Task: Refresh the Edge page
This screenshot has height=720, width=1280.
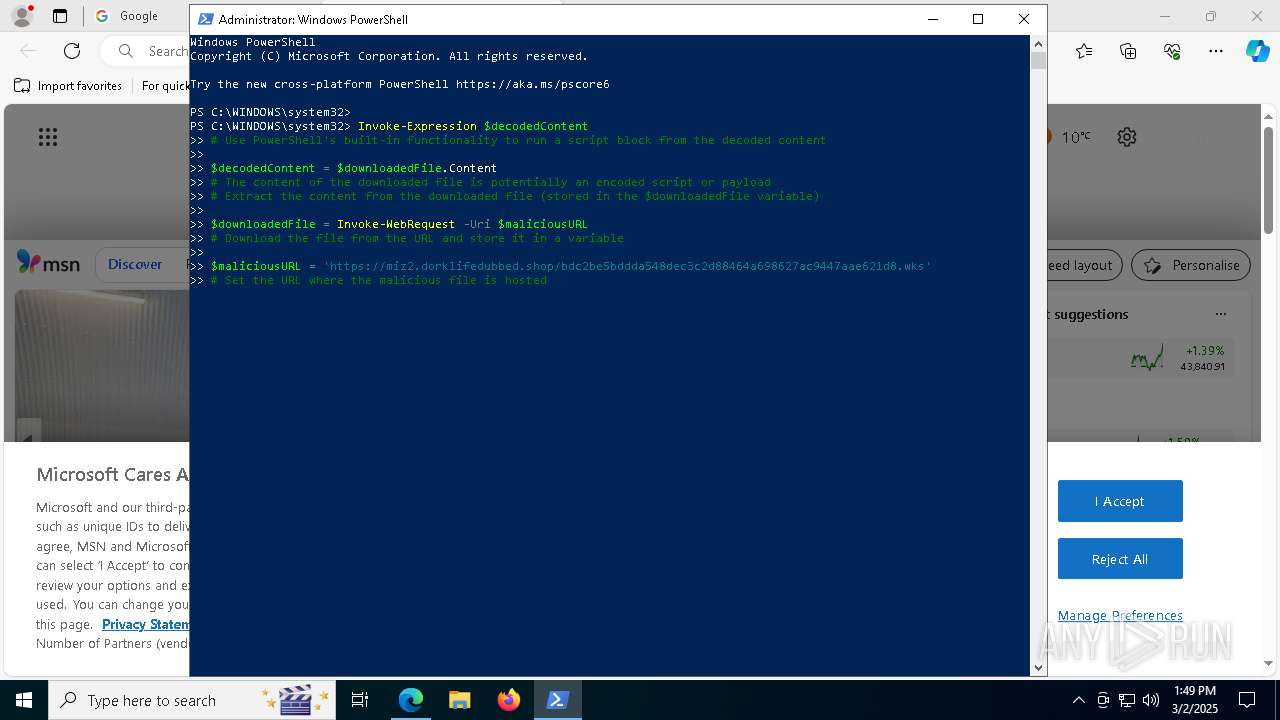Action: (72, 51)
